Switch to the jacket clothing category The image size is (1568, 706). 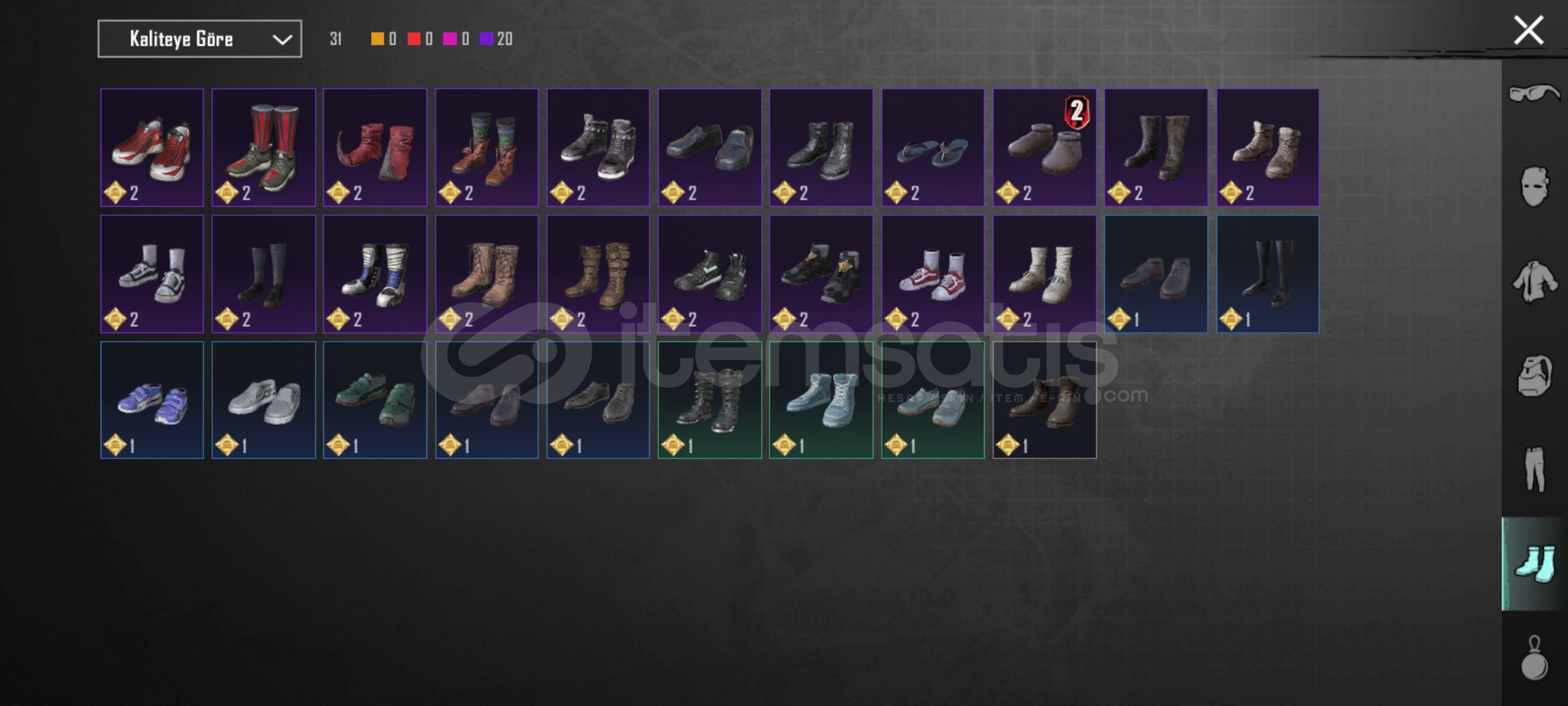coord(1534,282)
